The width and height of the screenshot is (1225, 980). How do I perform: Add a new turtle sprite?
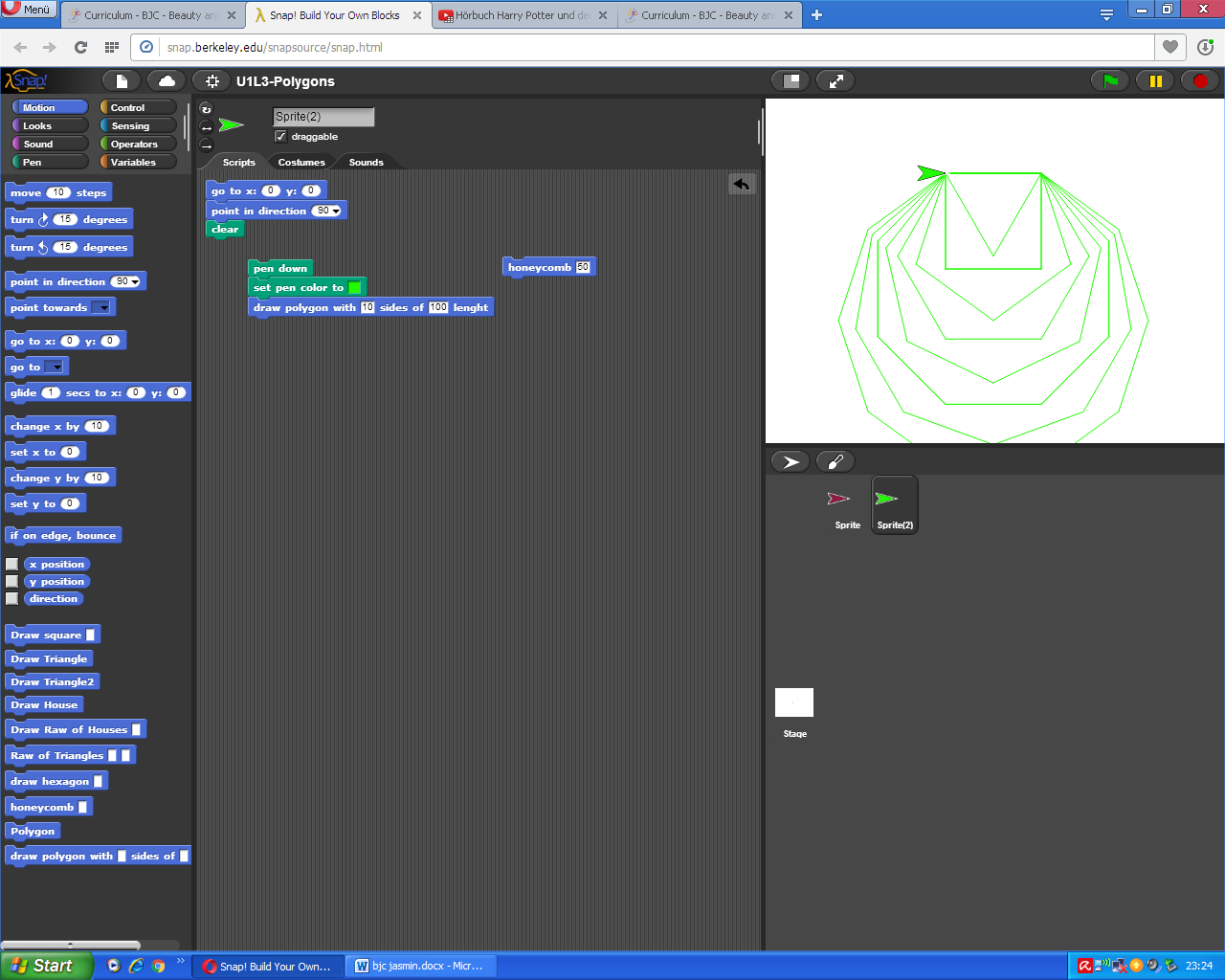click(791, 461)
